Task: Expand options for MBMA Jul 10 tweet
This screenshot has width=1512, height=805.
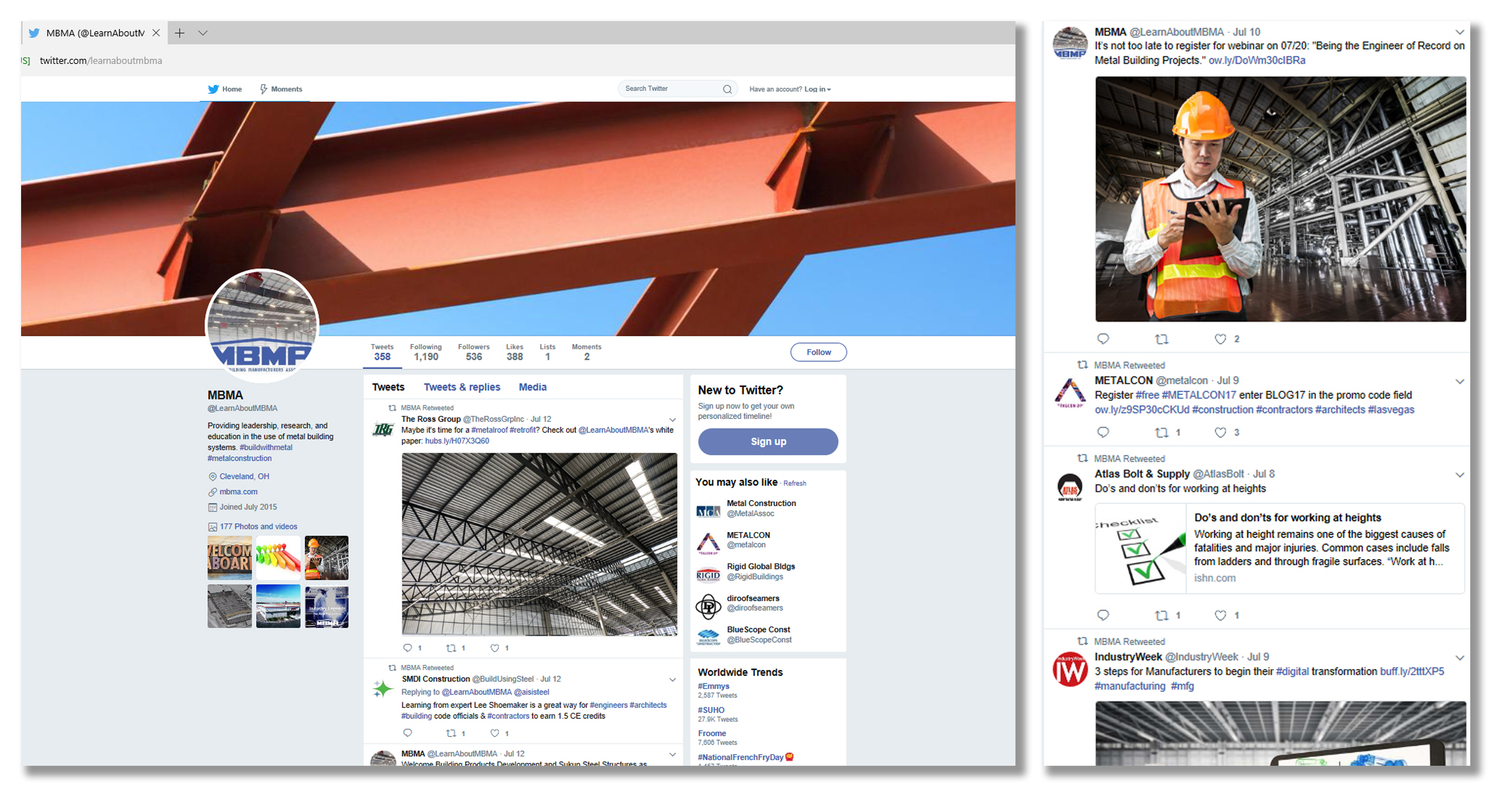Action: [1460, 32]
